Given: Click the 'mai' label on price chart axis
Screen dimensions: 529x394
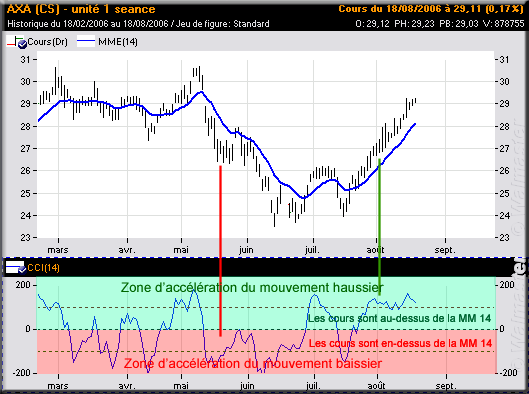Looking at the screenshot, I should tap(181, 250).
